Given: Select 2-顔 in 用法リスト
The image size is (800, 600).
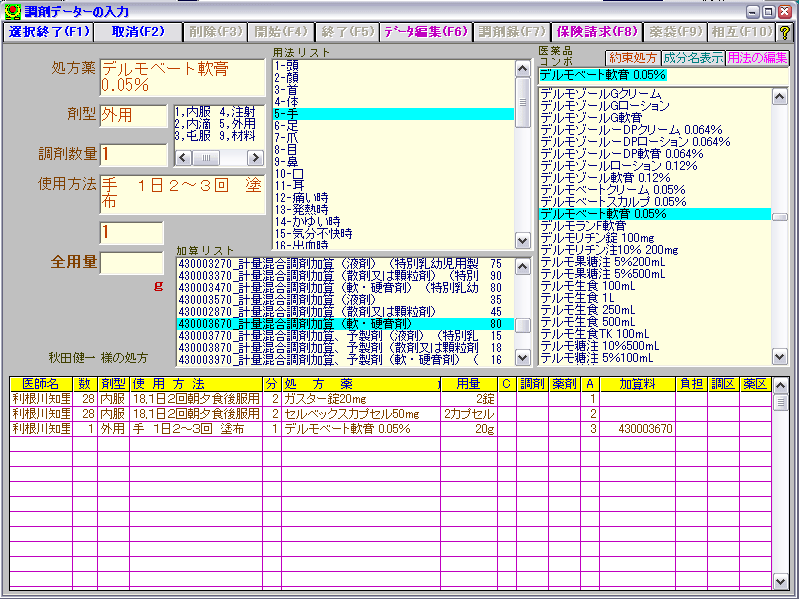Looking at the screenshot, I should [393, 78].
